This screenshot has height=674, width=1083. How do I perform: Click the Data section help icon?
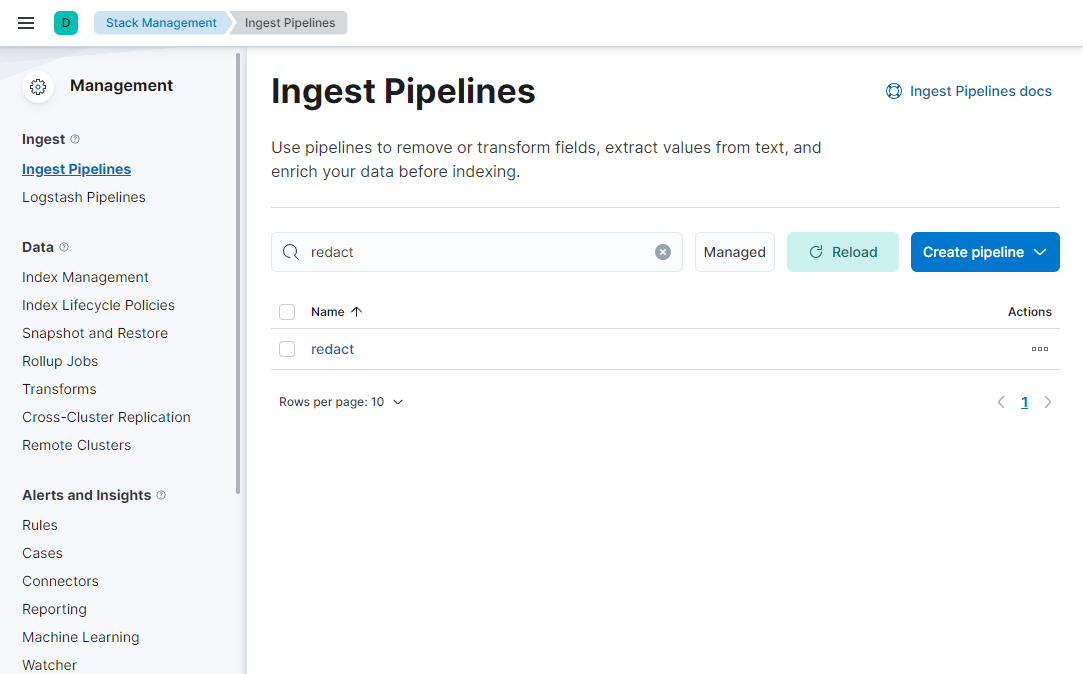(x=64, y=247)
